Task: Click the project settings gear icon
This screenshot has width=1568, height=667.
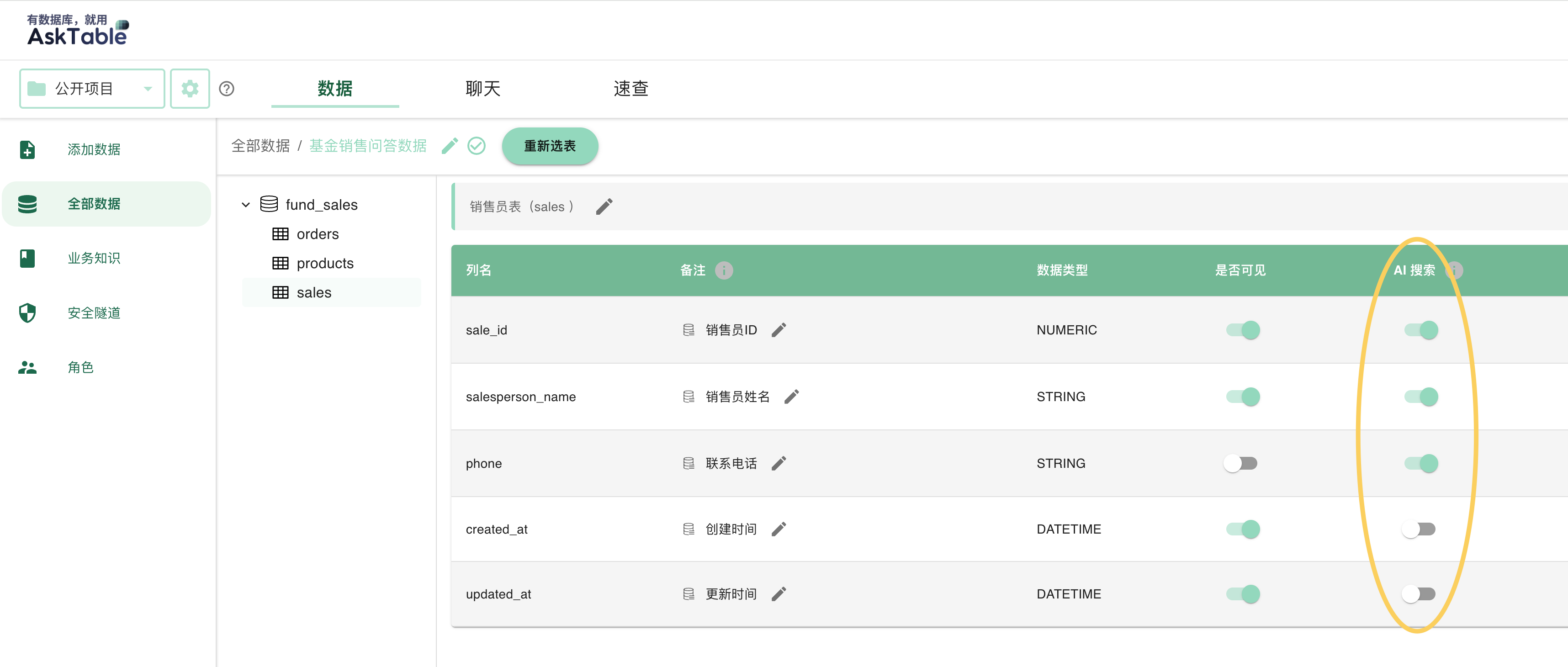Action: tap(189, 89)
